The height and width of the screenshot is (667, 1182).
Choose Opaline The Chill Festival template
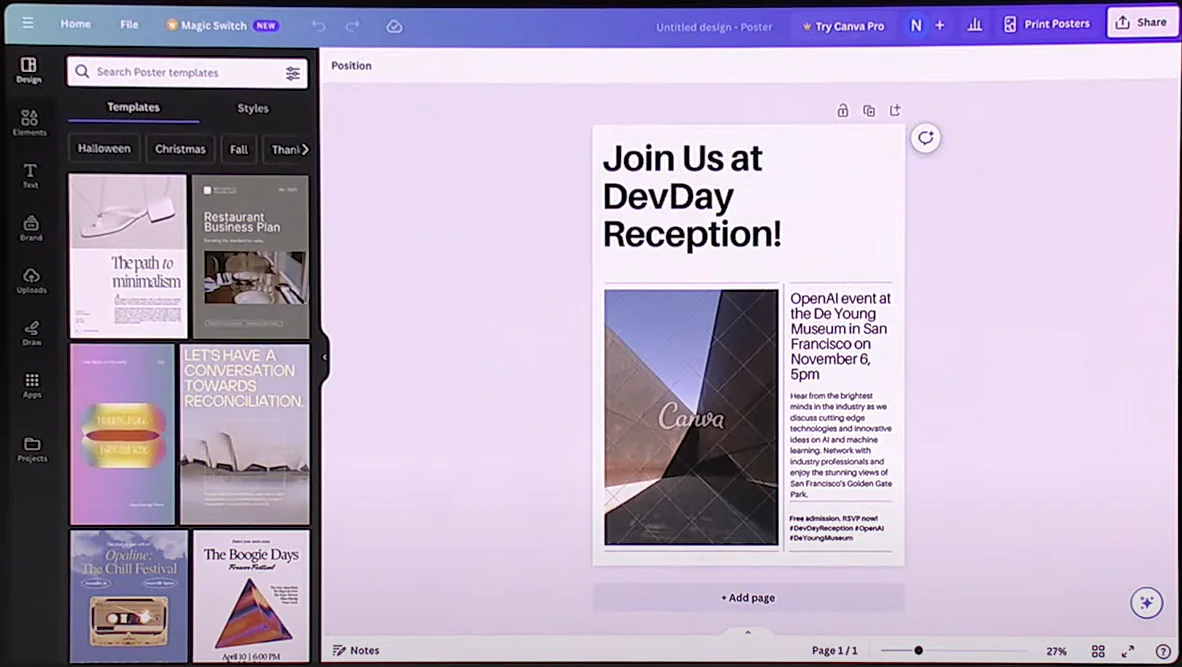[129, 596]
